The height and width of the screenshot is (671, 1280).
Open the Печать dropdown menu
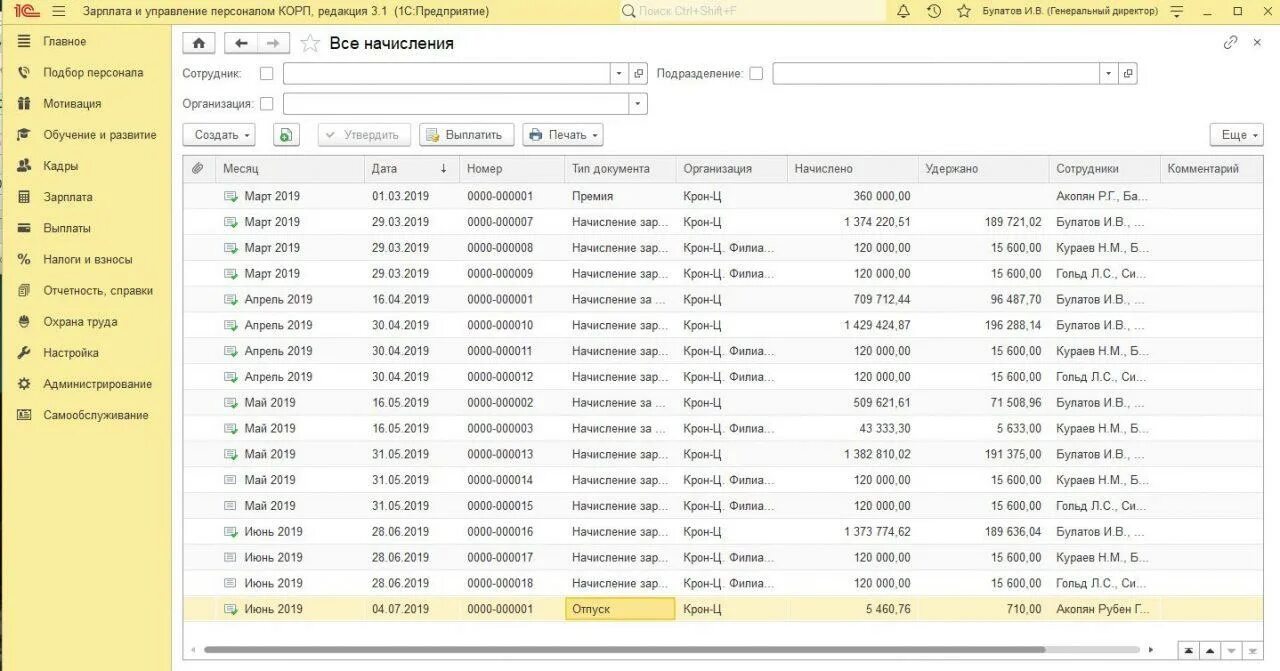coord(563,135)
